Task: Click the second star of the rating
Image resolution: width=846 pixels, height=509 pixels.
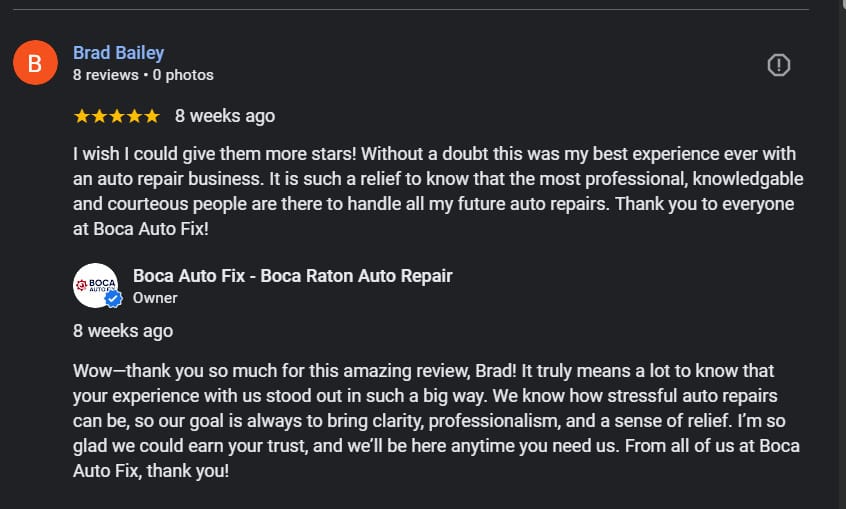Action: pyautogui.click(x=99, y=116)
